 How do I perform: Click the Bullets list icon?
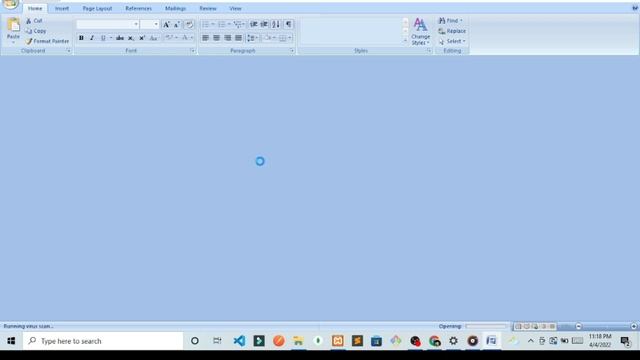click(205, 24)
